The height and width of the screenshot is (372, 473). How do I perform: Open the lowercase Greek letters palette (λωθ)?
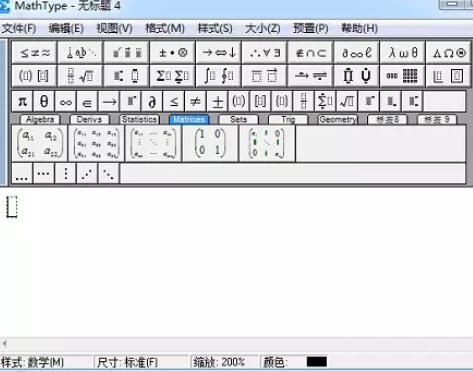coord(402,52)
